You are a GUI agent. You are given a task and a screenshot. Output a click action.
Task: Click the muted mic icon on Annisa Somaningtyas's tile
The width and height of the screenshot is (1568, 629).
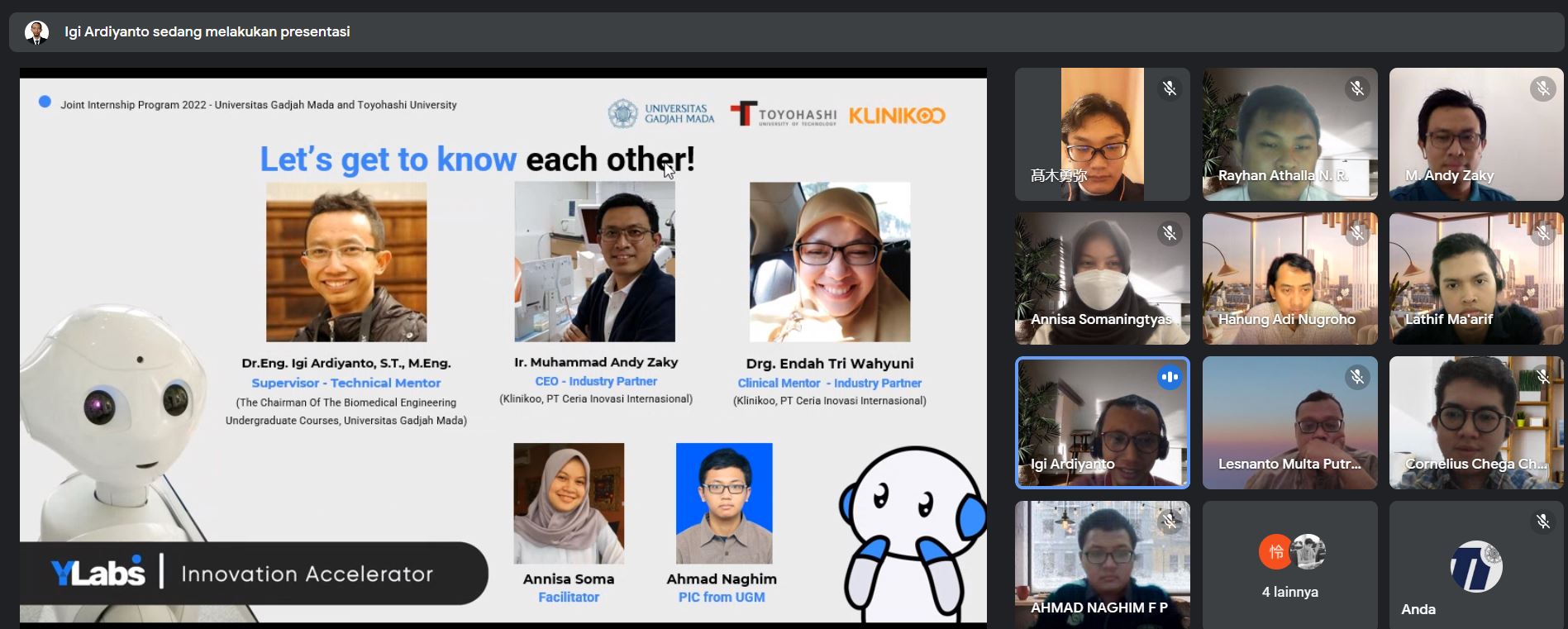(x=1169, y=233)
